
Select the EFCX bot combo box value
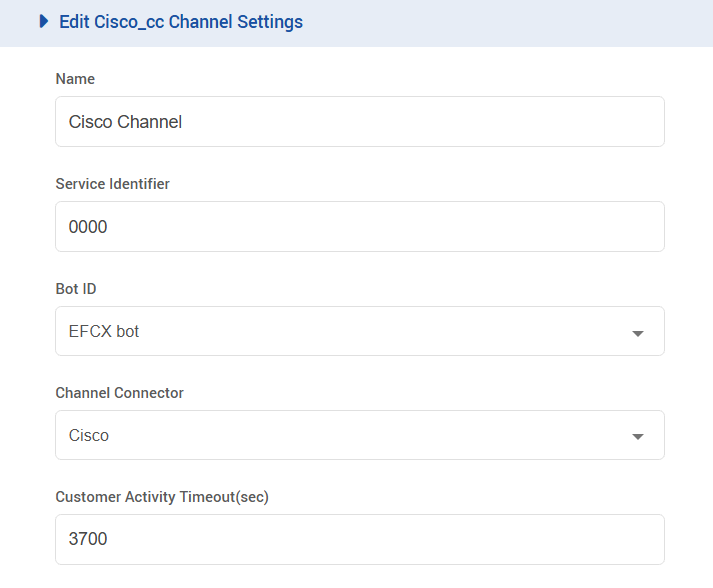point(104,331)
